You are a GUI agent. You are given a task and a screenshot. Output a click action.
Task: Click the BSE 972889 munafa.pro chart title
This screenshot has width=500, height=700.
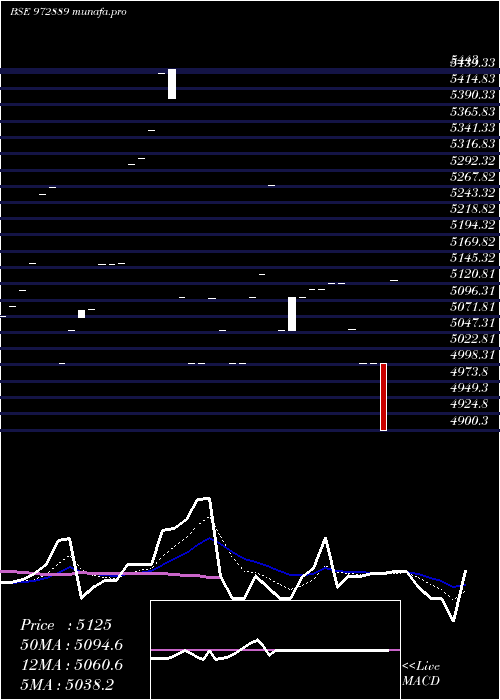(68, 12)
